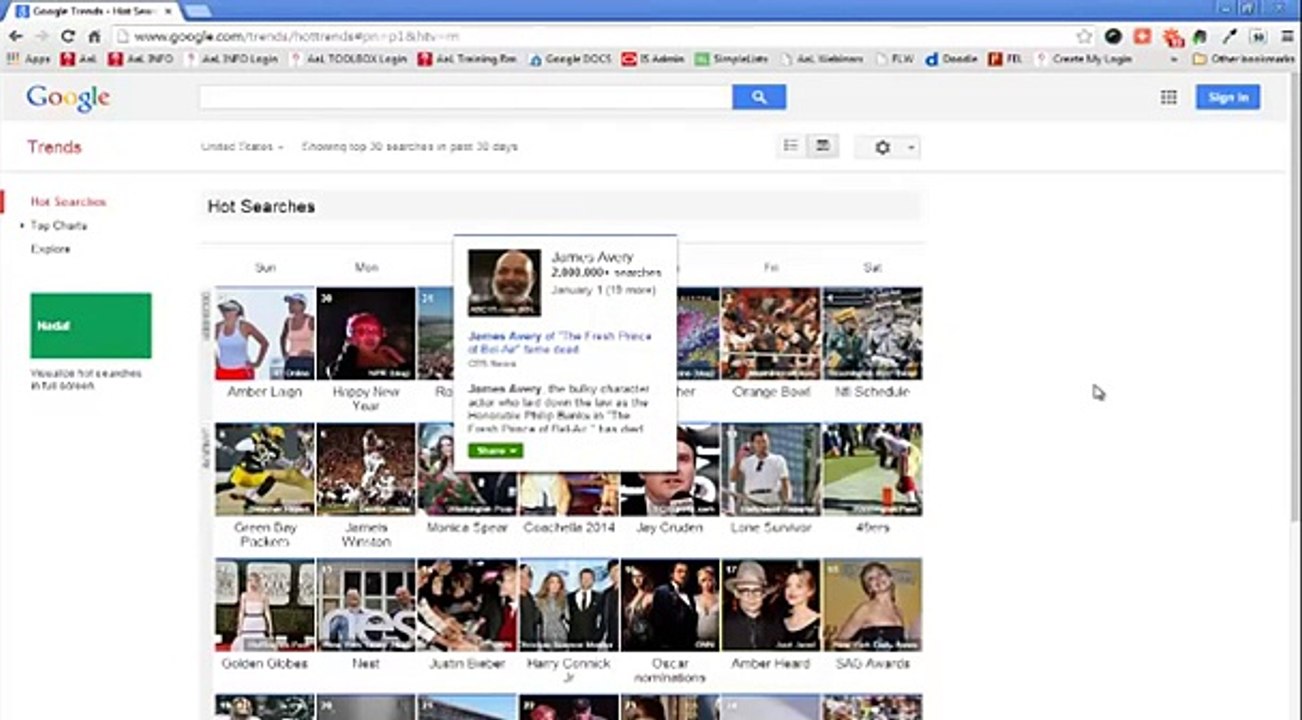Open the Chrome hamburger menu
The width and height of the screenshot is (1302, 720).
point(1286,36)
